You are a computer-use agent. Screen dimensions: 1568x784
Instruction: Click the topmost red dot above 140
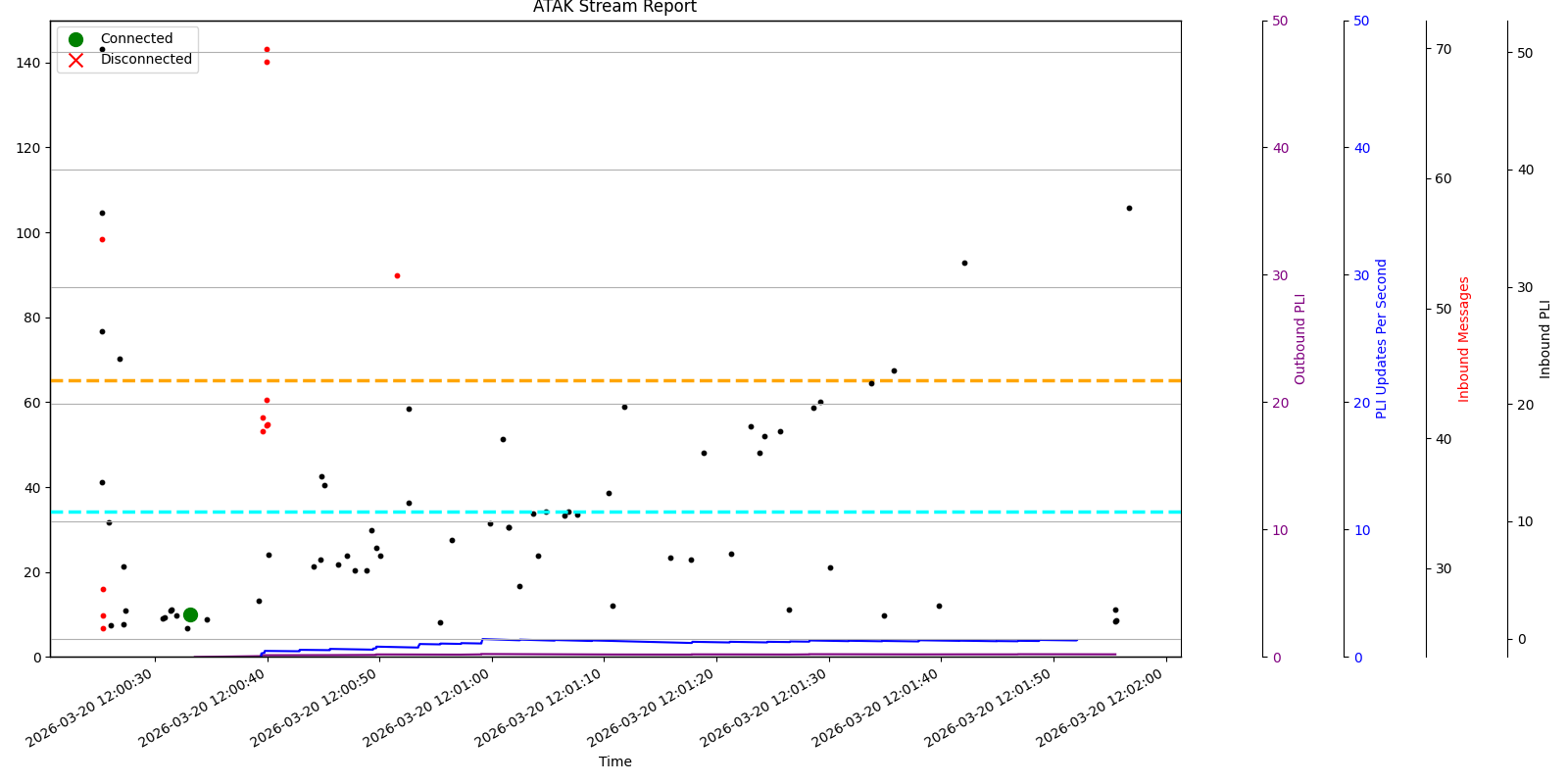coord(267,49)
